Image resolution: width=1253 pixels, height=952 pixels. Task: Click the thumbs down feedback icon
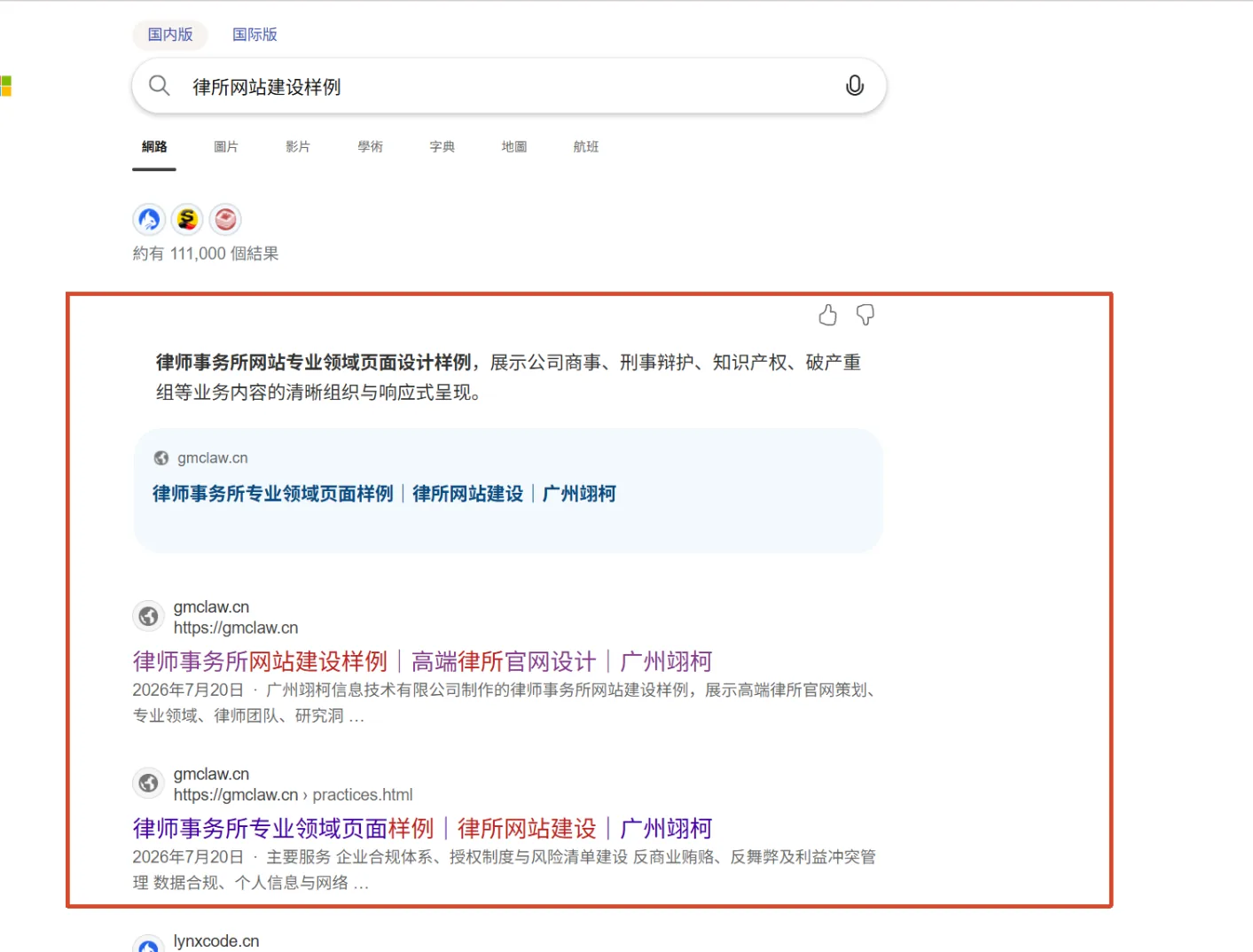(x=865, y=315)
